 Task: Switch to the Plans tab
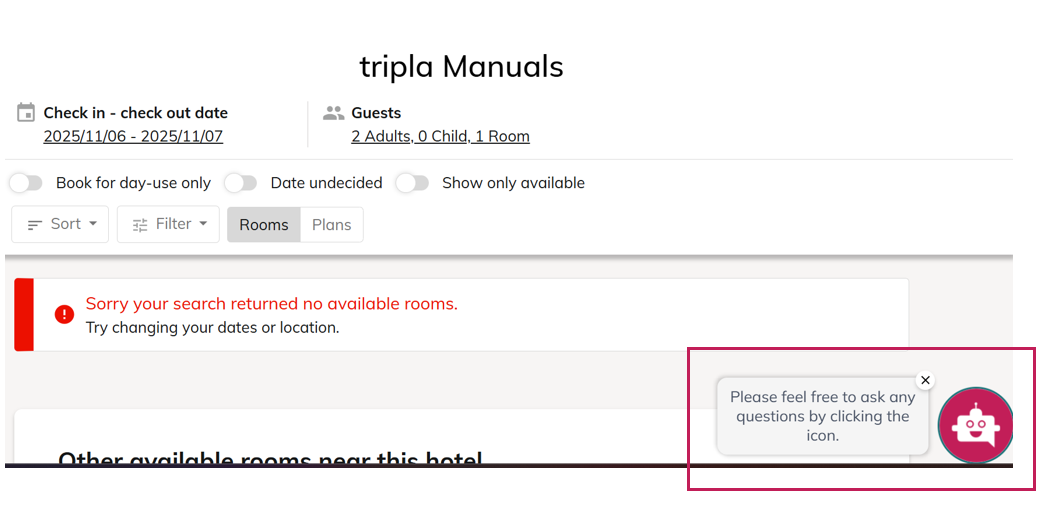tap(332, 225)
